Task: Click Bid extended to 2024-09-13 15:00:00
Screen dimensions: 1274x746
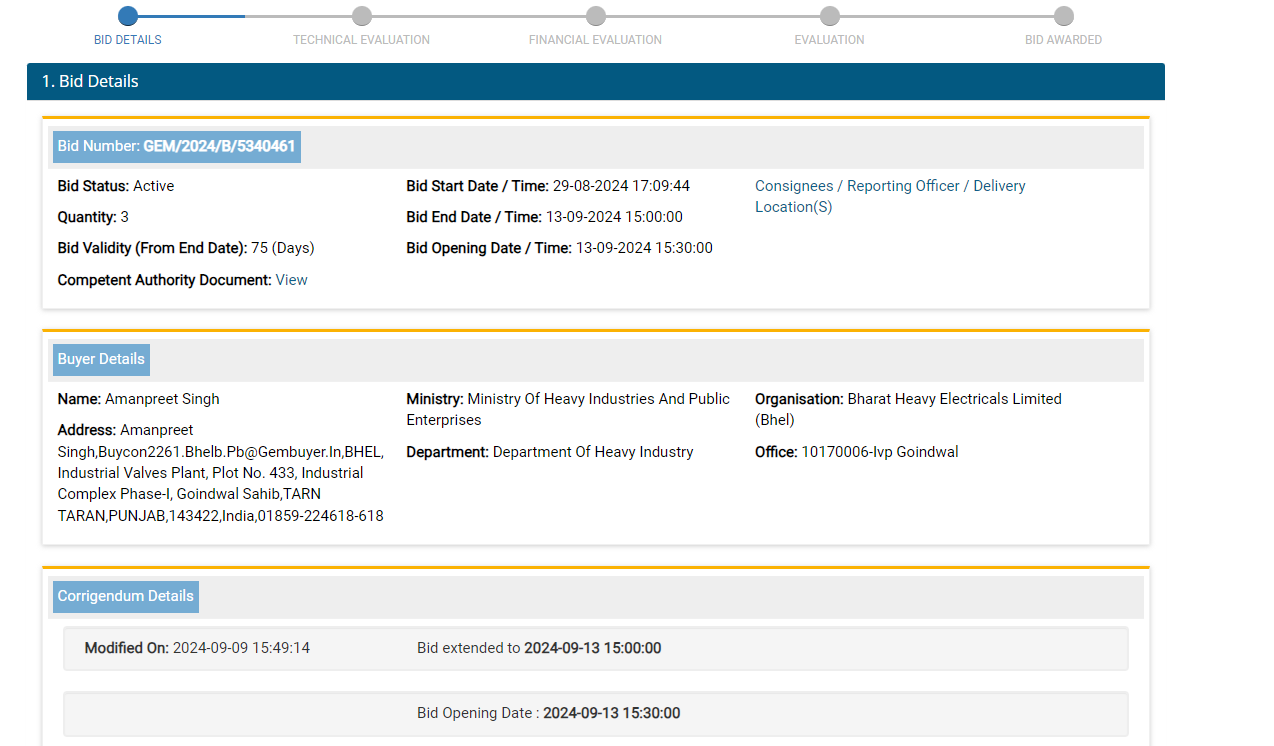Action: coord(539,648)
